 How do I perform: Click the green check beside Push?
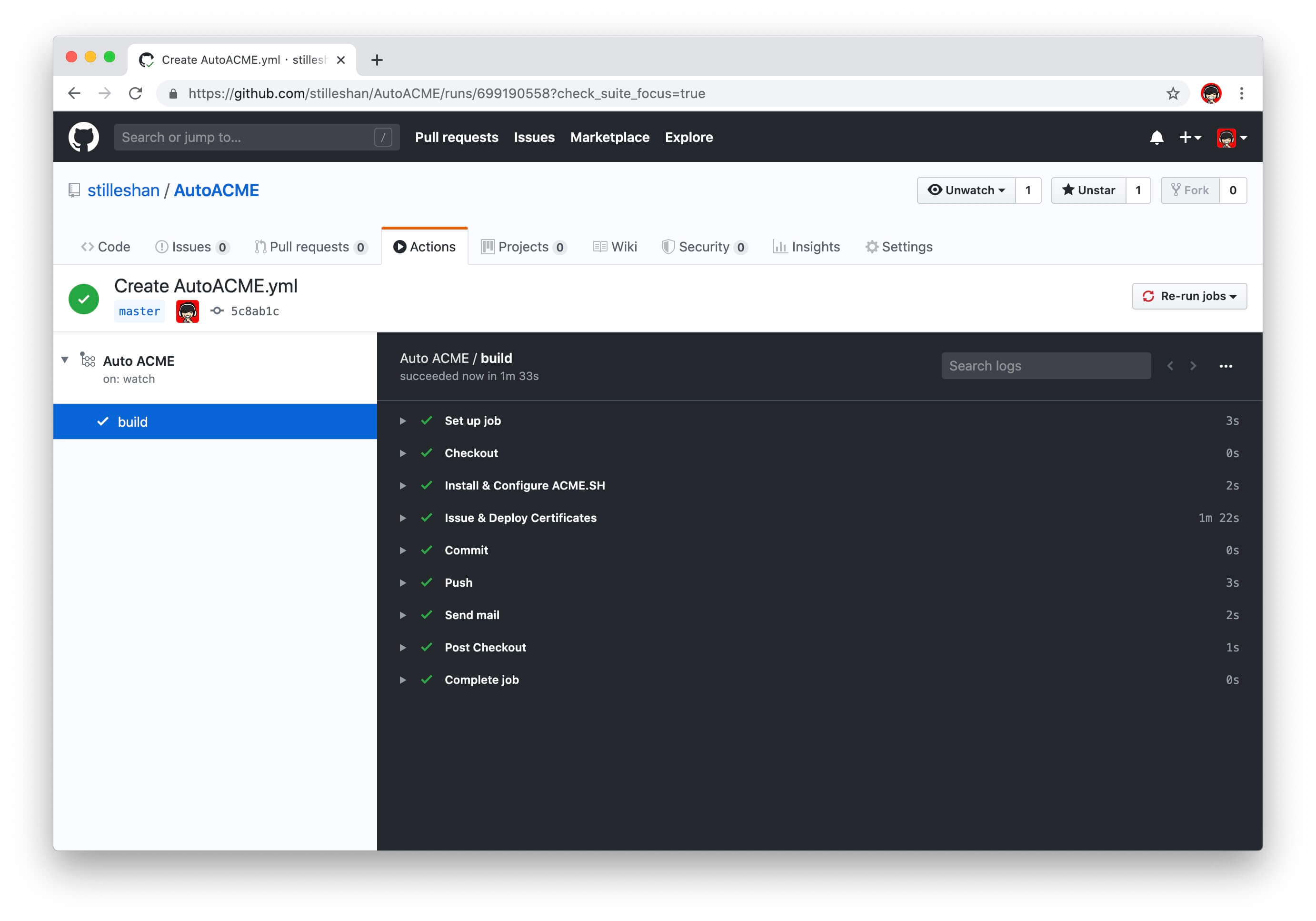(427, 583)
